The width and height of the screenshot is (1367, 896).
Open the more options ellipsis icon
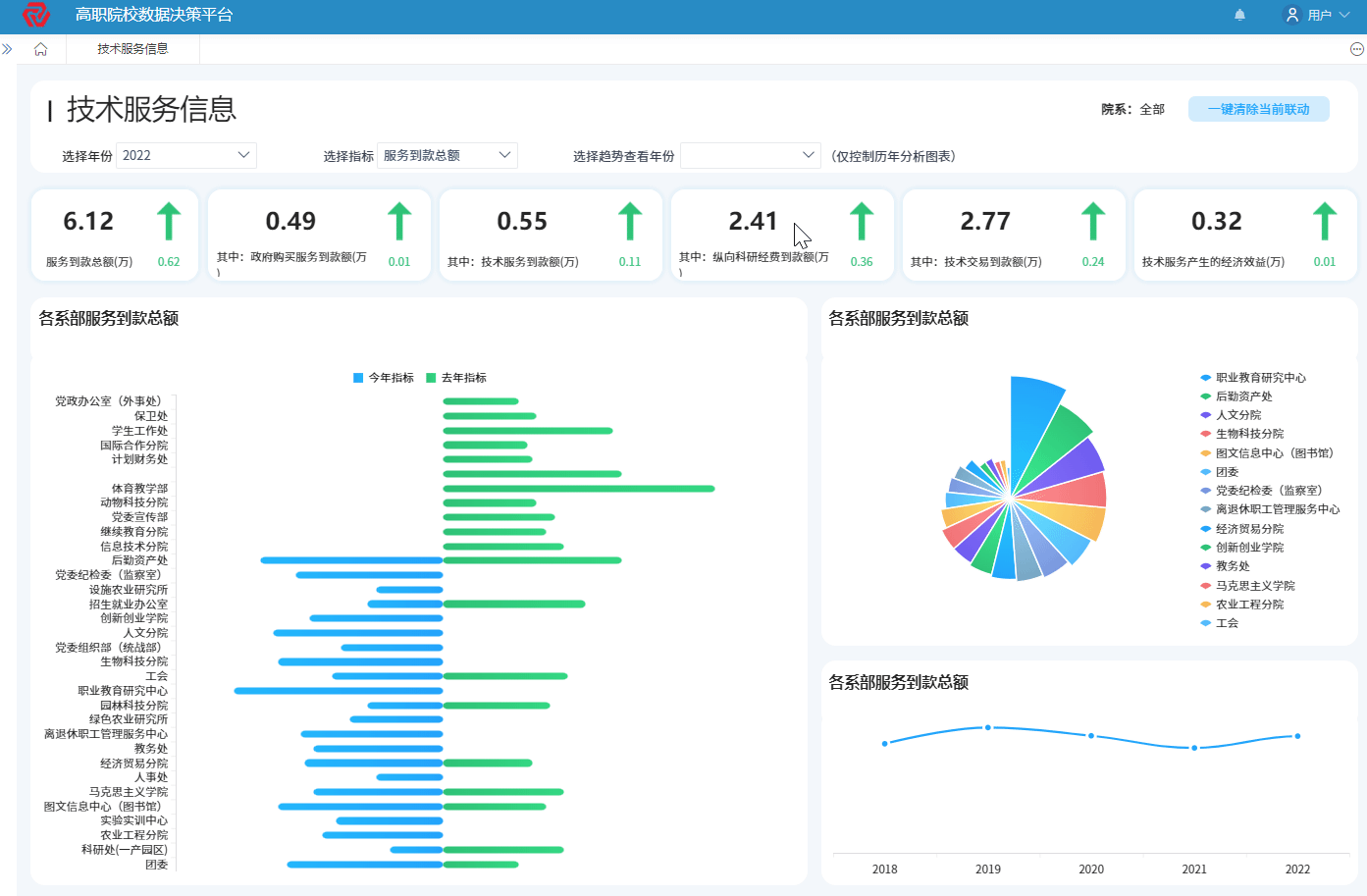1356,49
